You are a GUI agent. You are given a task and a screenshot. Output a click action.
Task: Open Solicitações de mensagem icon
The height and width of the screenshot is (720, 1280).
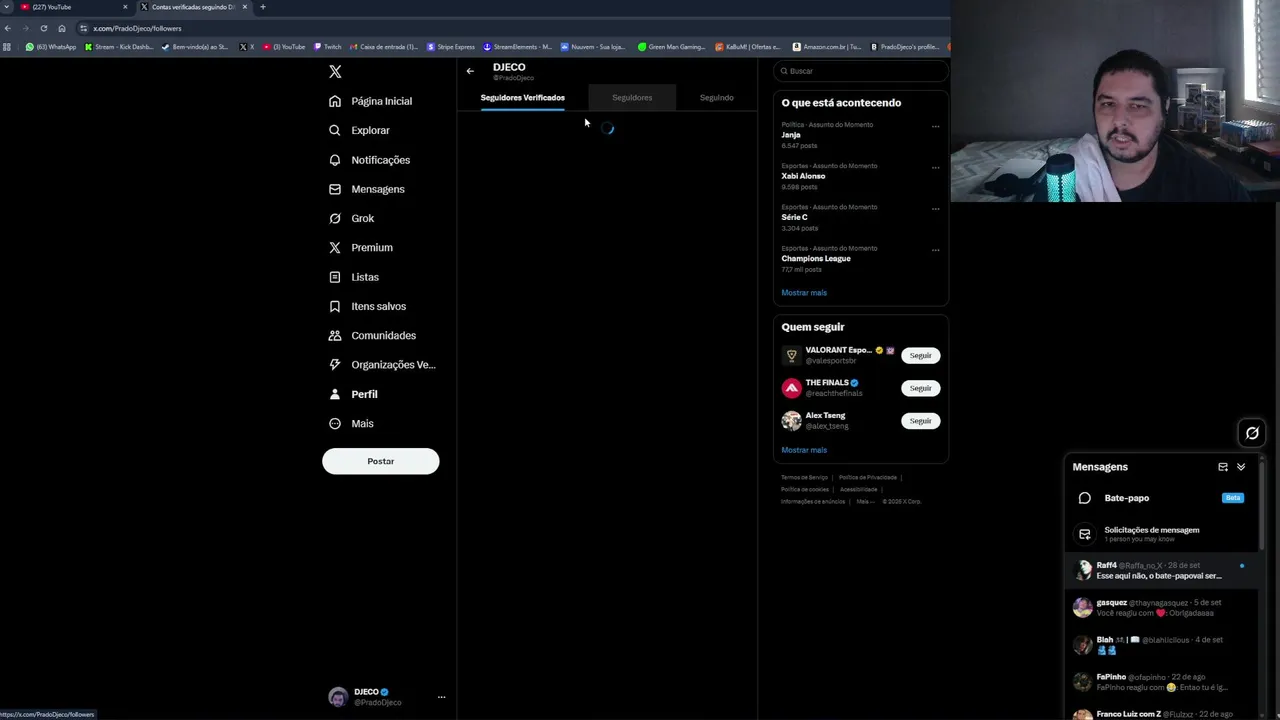pyautogui.click(x=1085, y=534)
